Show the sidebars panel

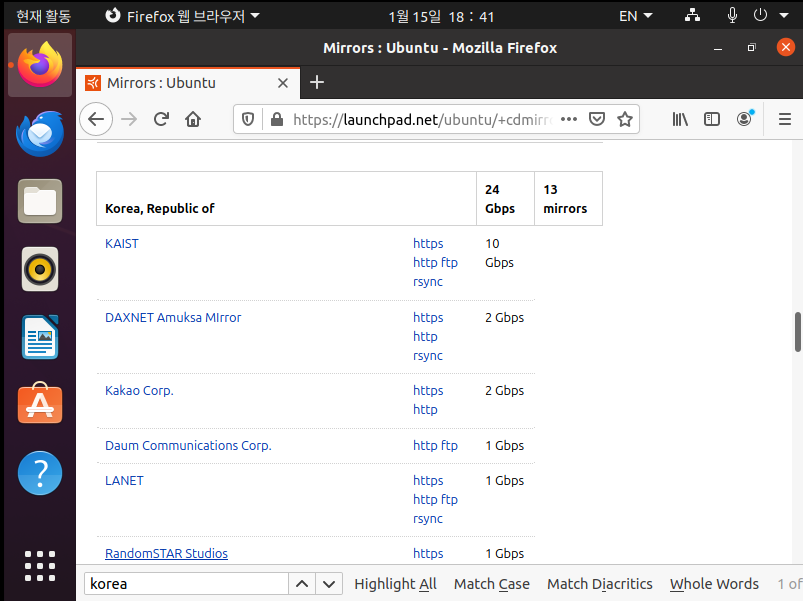[x=712, y=119]
